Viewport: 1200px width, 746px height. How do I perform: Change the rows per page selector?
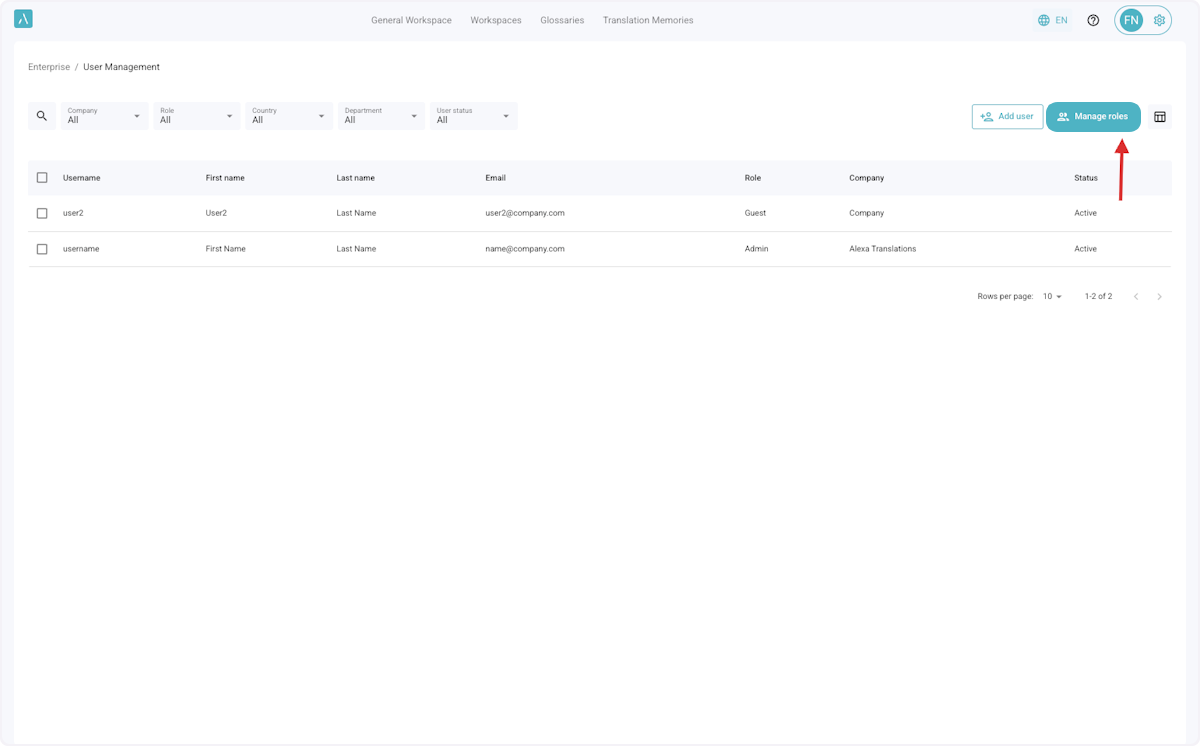pyautogui.click(x=1052, y=296)
